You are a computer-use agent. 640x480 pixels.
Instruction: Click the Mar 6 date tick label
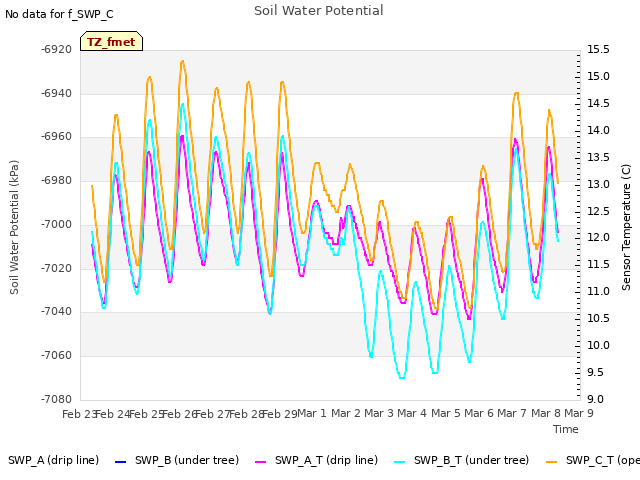click(x=479, y=413)
